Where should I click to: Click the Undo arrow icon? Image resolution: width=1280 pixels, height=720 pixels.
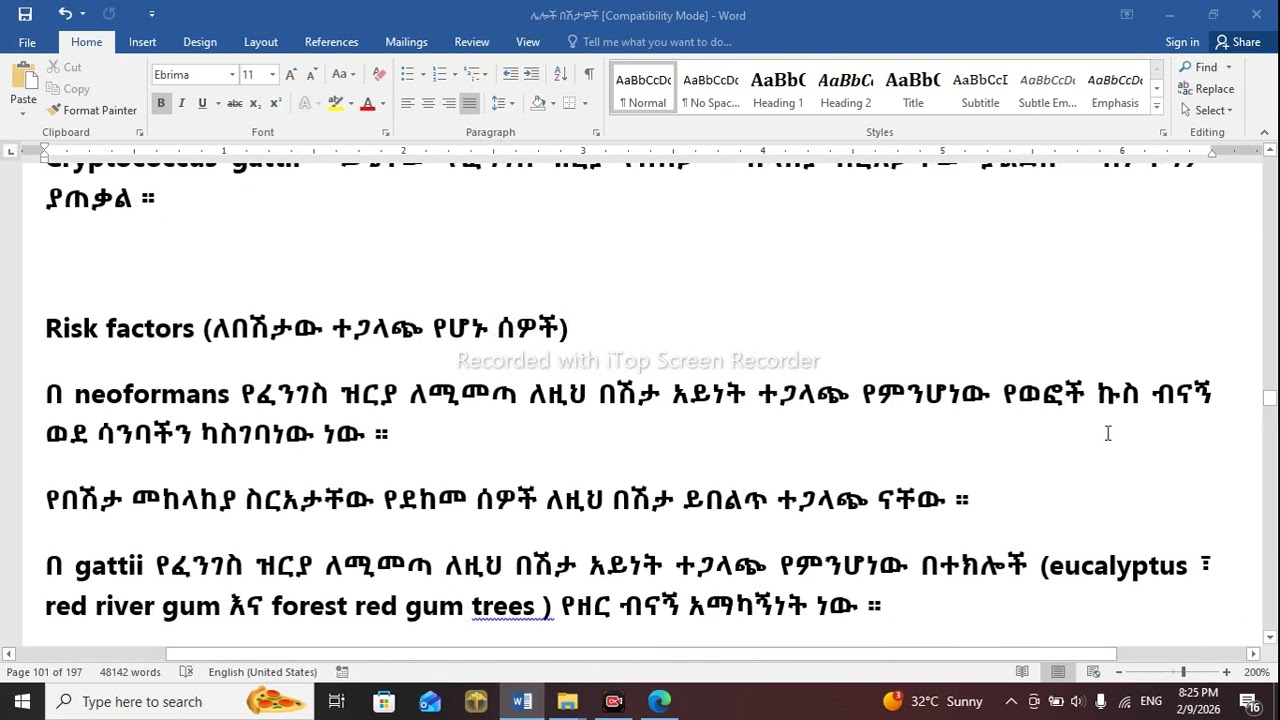coord(65,14)
